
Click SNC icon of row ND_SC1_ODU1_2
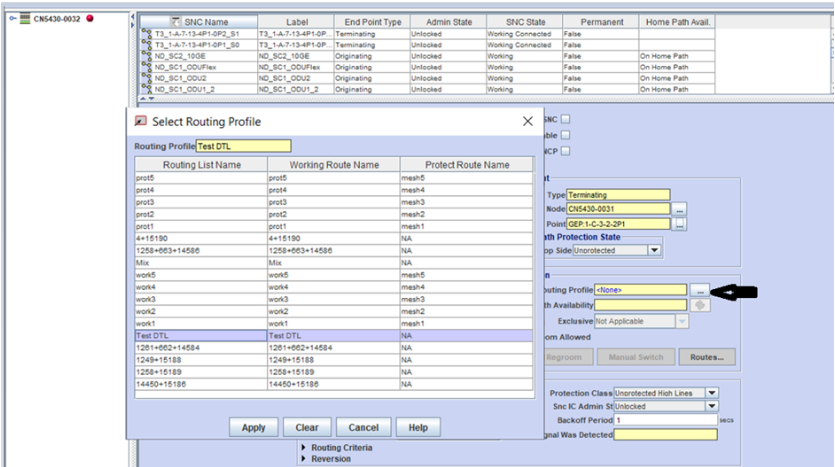(x=146, y=89)
